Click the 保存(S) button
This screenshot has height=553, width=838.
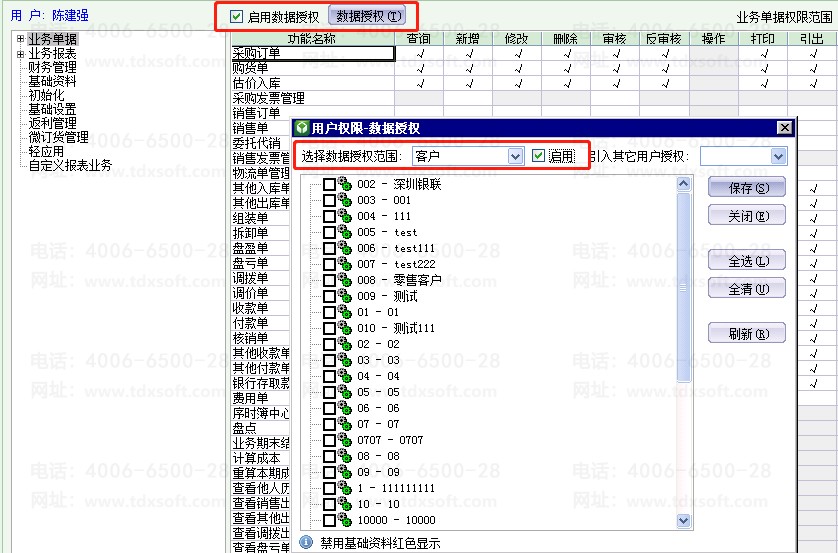(746, 188)
